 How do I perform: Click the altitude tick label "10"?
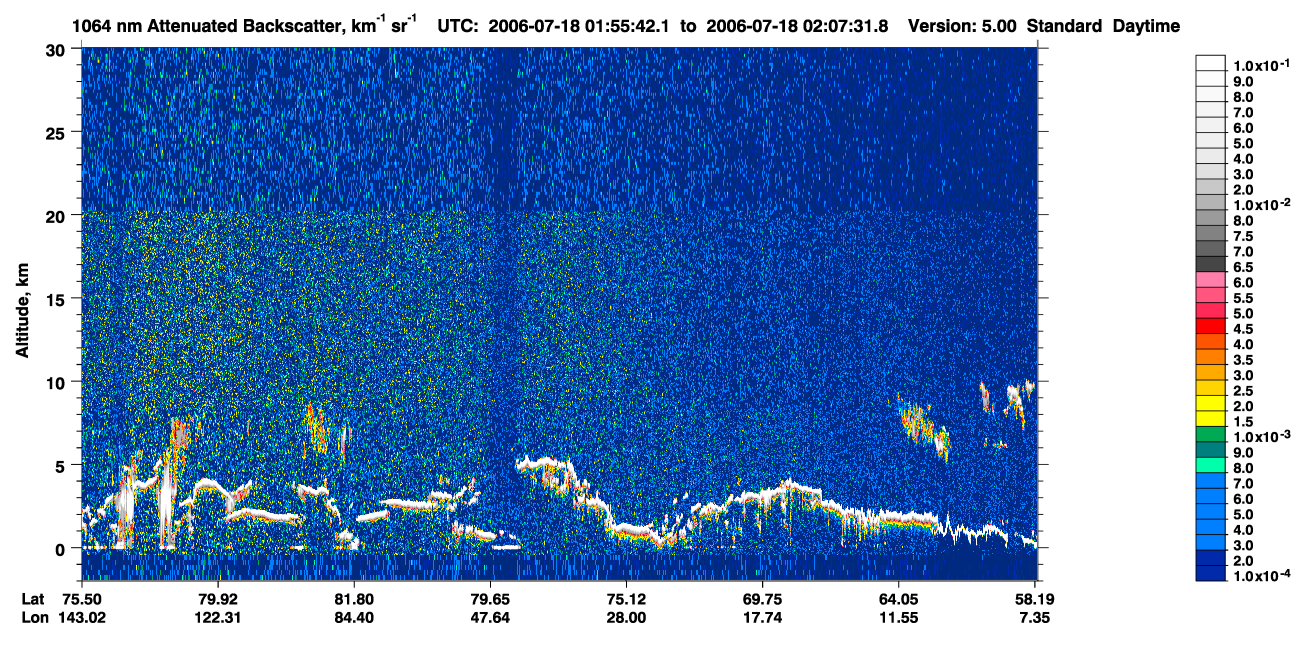click(x=58, y=382)
